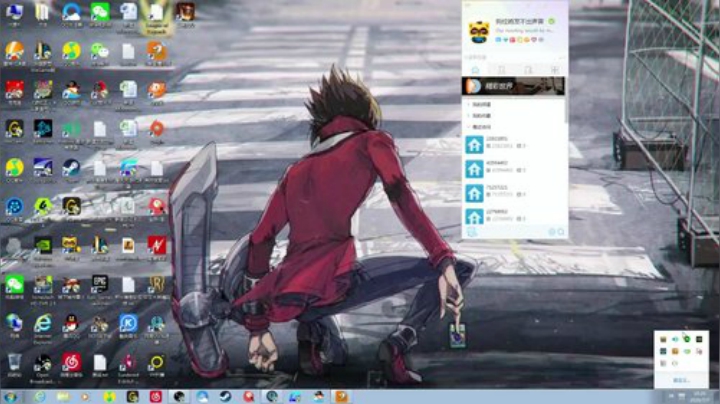Open the blue film-reel desktop icon
Screen dimensions: 720x404
14,209
